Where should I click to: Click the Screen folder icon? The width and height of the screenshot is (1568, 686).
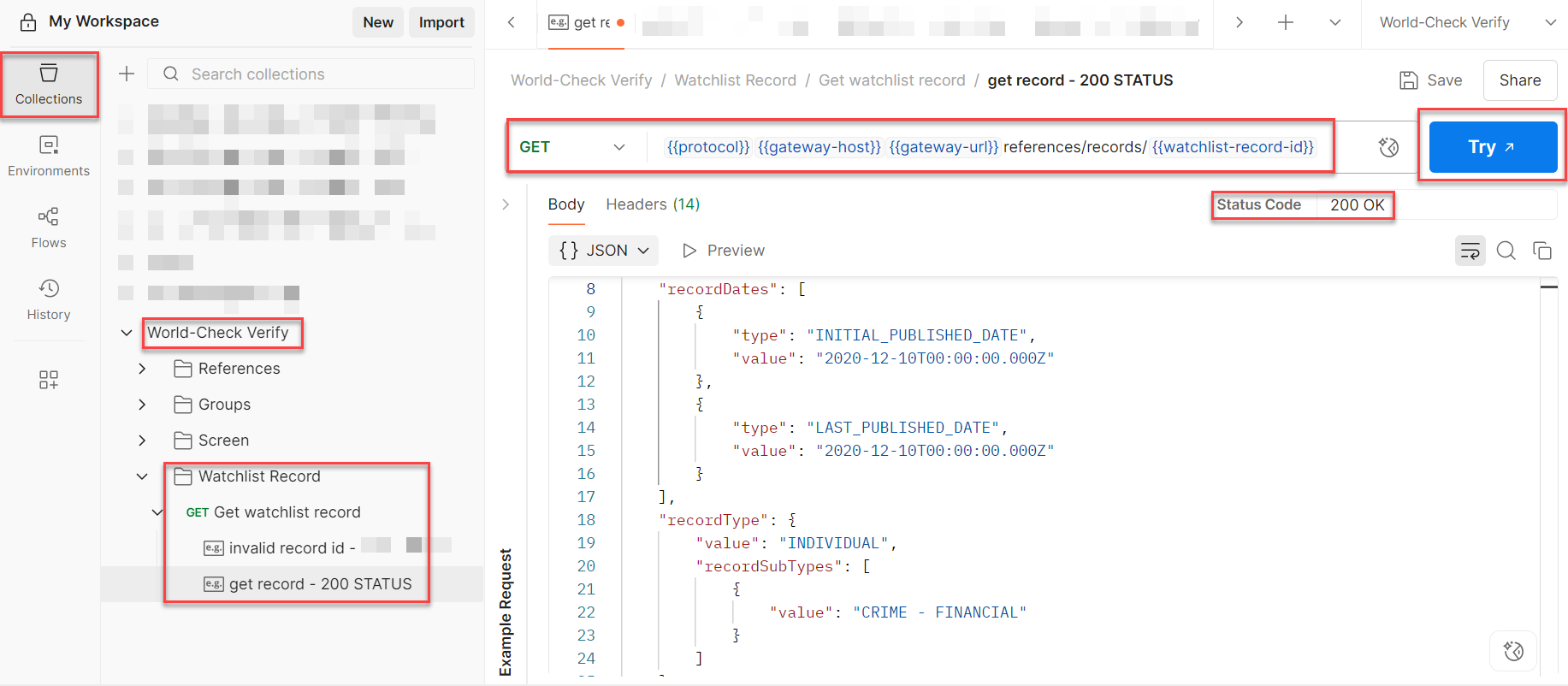coord(182,441)
